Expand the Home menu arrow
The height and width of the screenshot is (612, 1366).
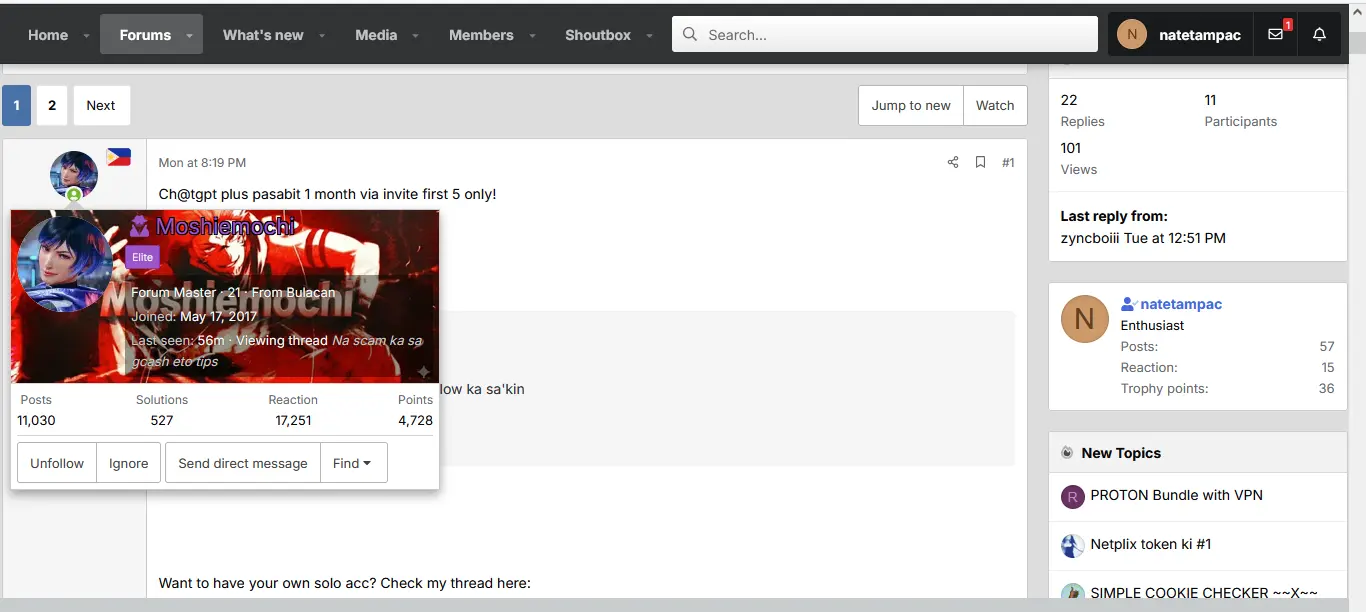[x=86, y=36]
